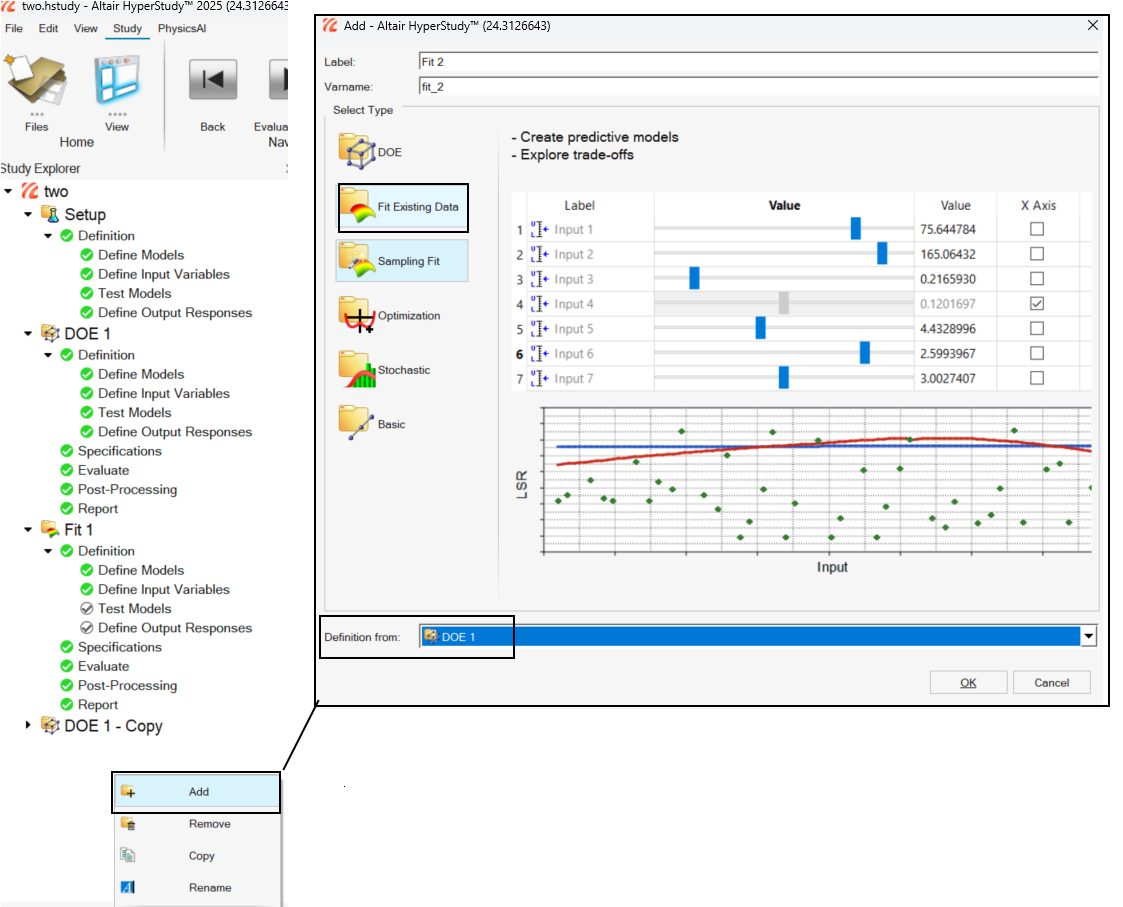Uncheck X Axis checkbox for Input 4
The width and height of the screenshot is (1123, 907).
[x=1036, y=303]
